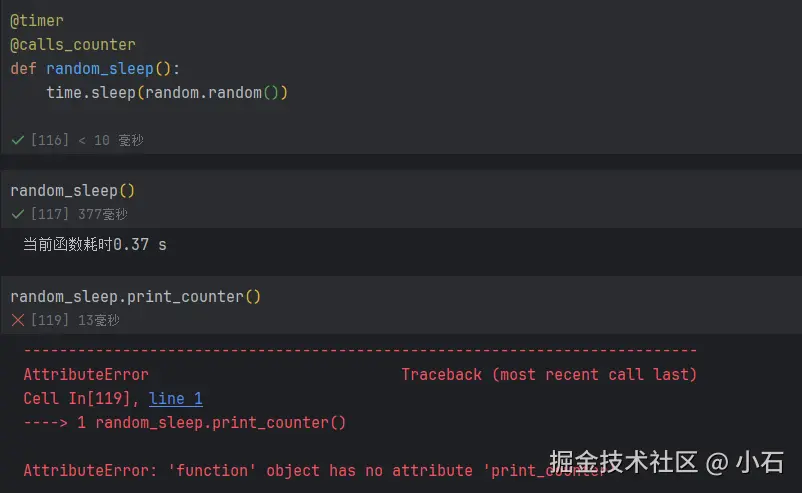Click the @timer decorator line
The height and width of the screenshot is (493, 802).
[37, 21]
